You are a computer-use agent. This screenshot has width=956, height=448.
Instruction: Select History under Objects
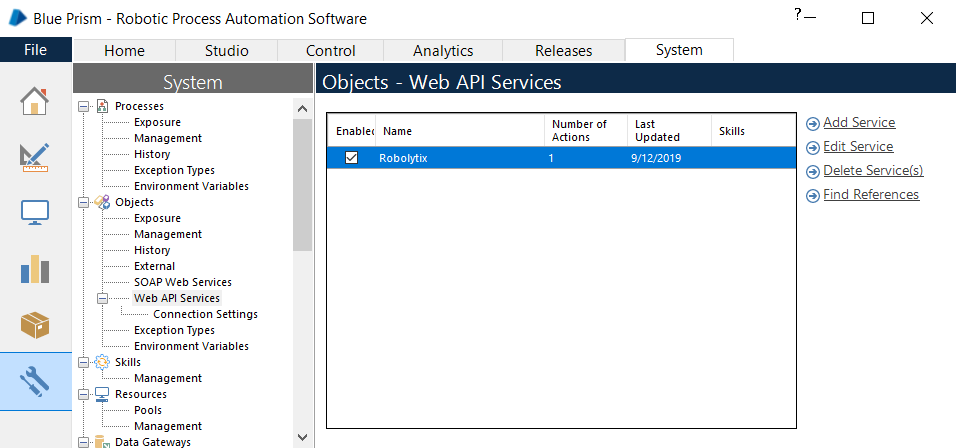(x=152, y=250)
